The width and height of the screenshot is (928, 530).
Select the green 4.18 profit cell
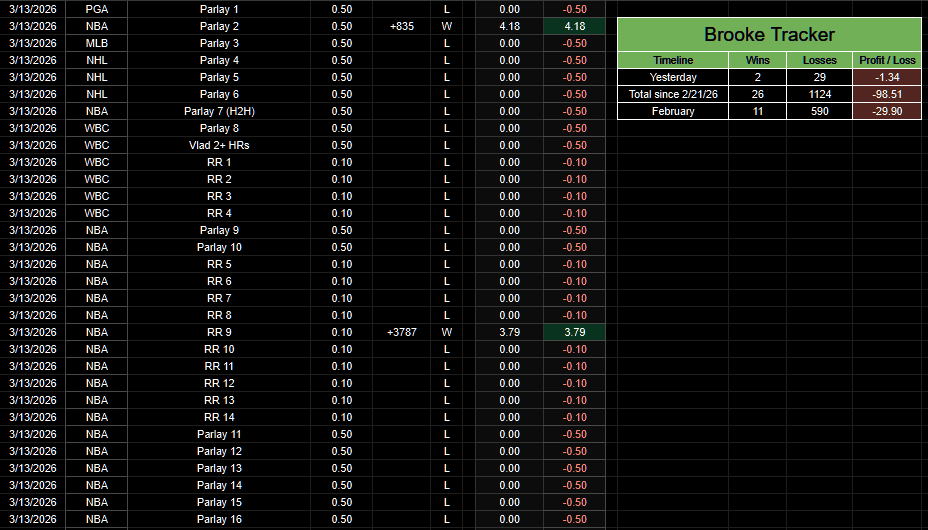(574, 27)
